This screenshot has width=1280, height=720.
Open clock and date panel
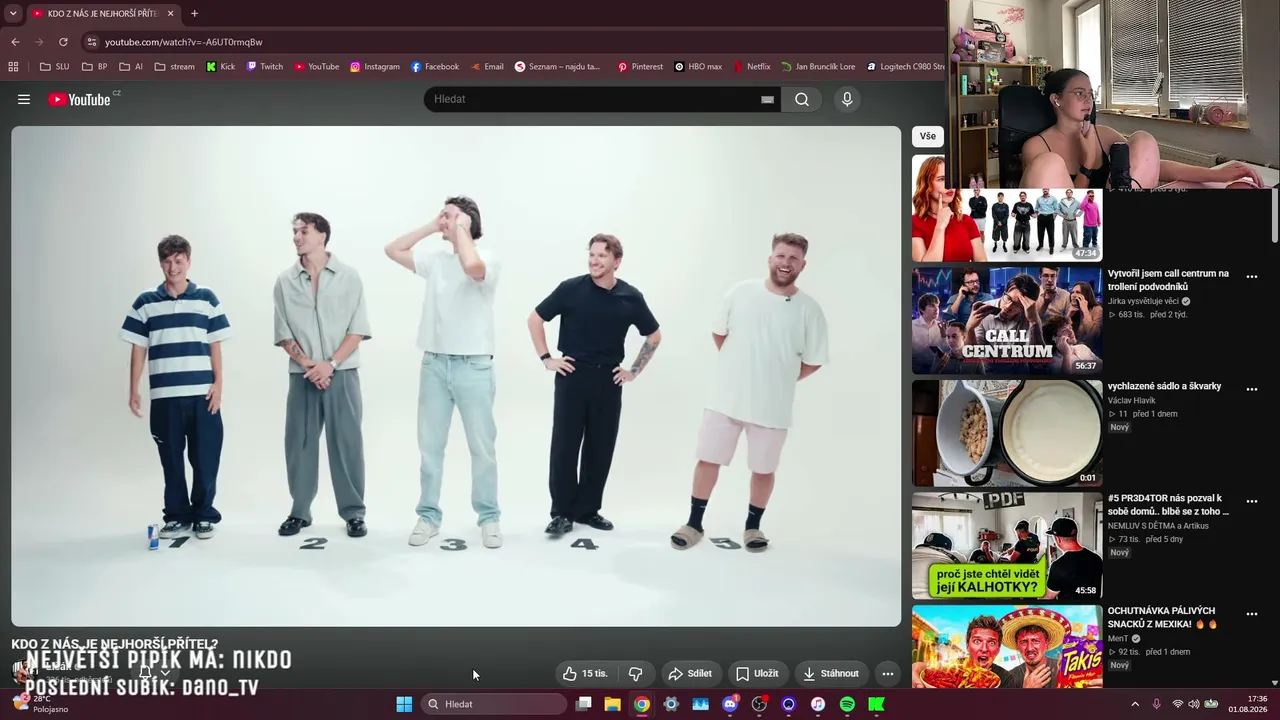pos(1249,704)
